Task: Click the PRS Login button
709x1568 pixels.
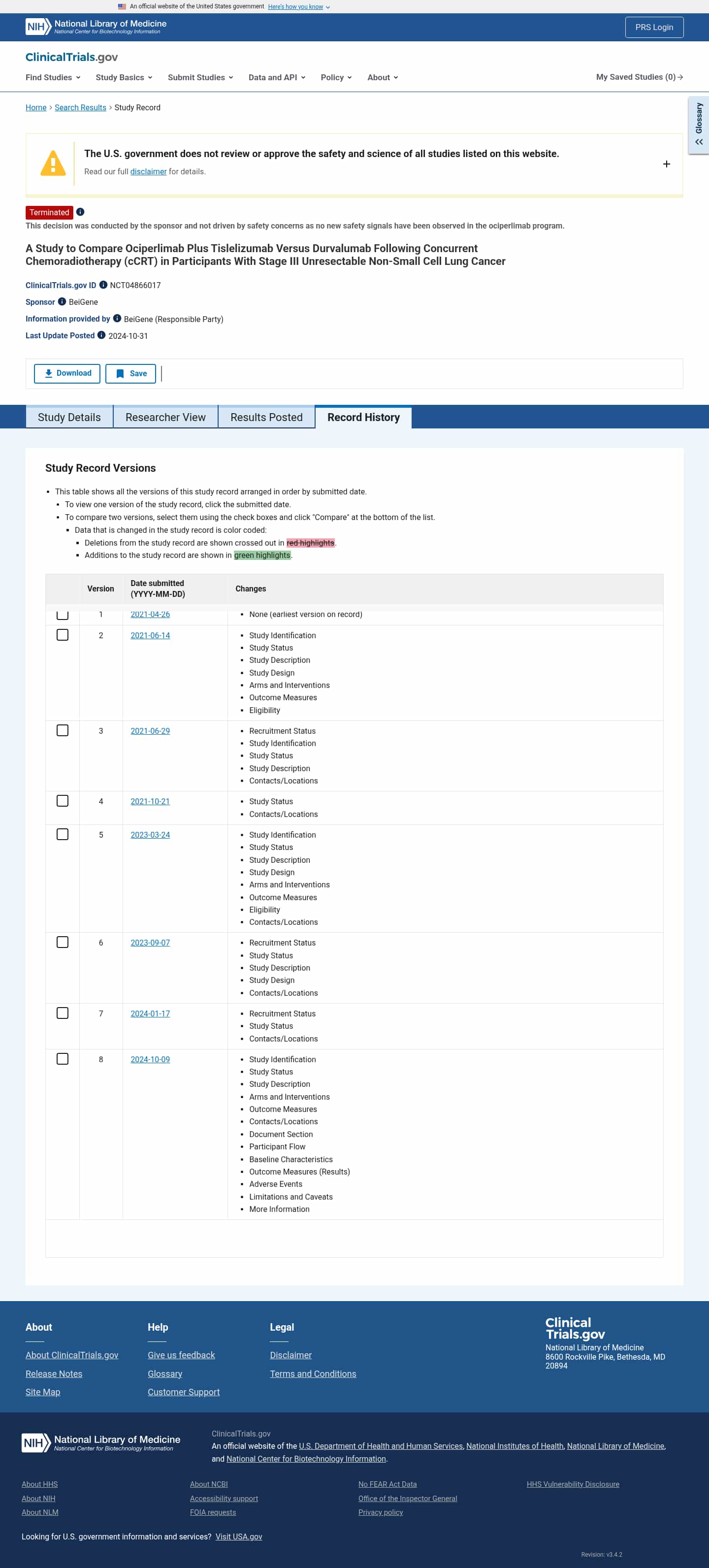Action: 654,27
